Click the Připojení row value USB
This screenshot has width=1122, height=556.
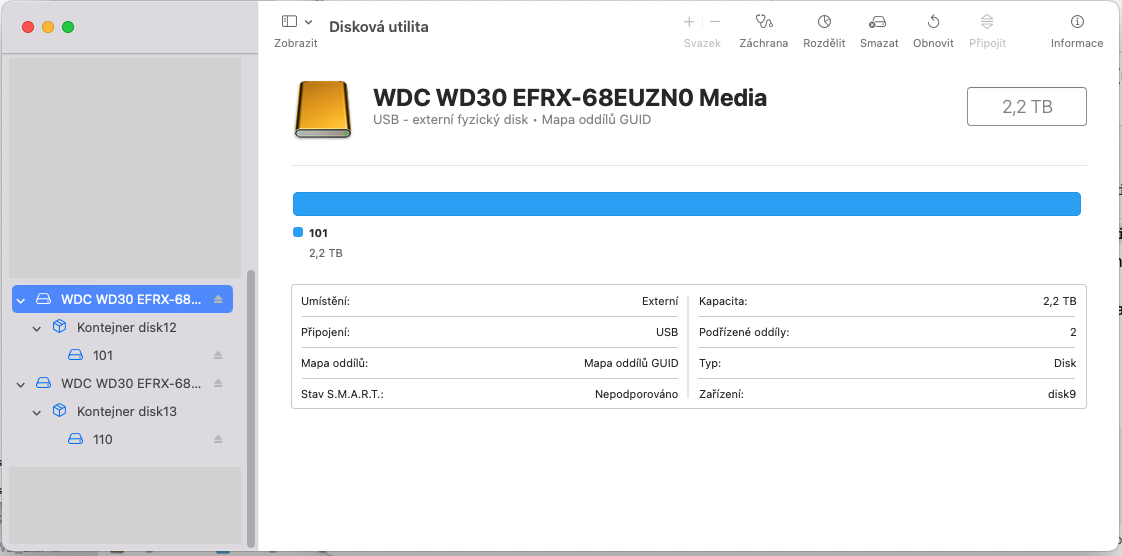(x=667, y=333)
